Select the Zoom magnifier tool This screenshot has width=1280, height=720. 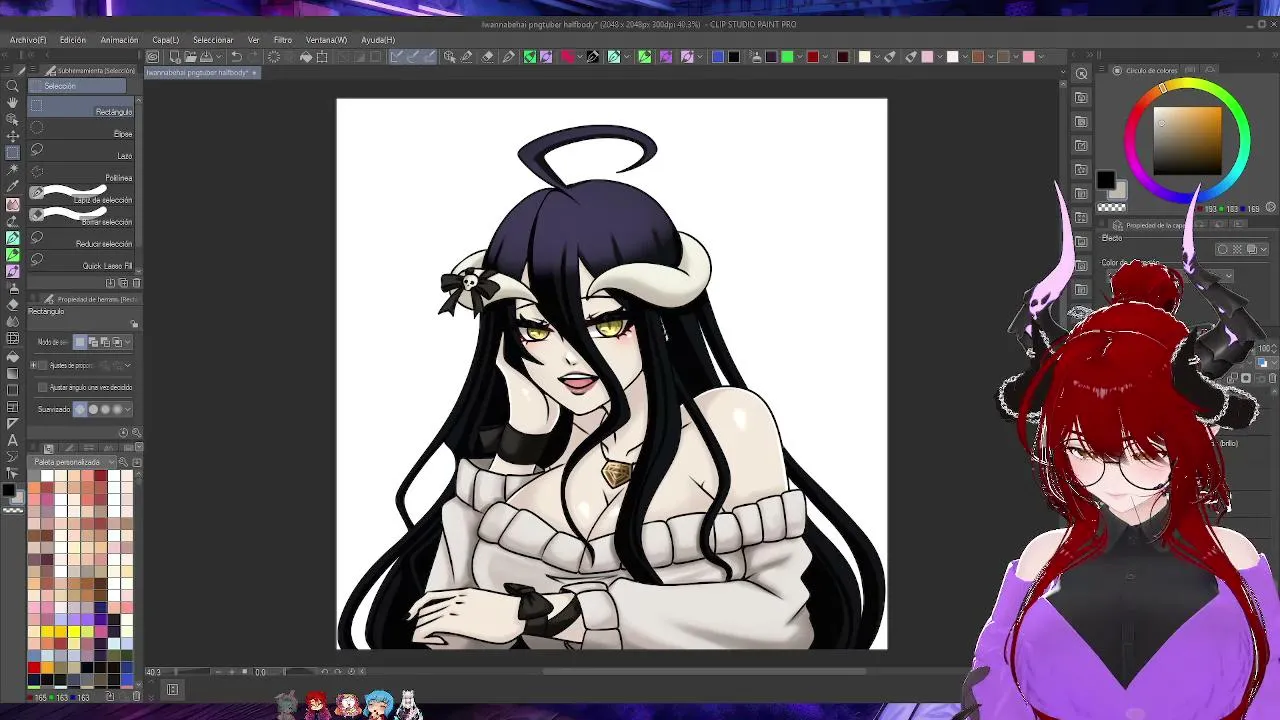[x=12, y=86]
